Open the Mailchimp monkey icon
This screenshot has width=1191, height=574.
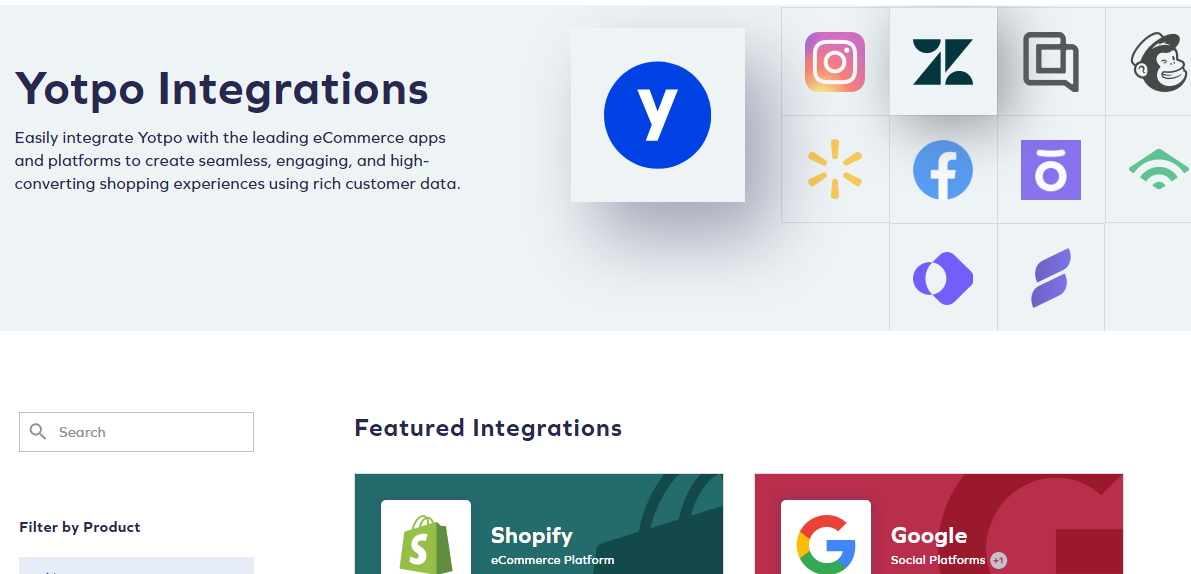click(x=1158, y=62)
